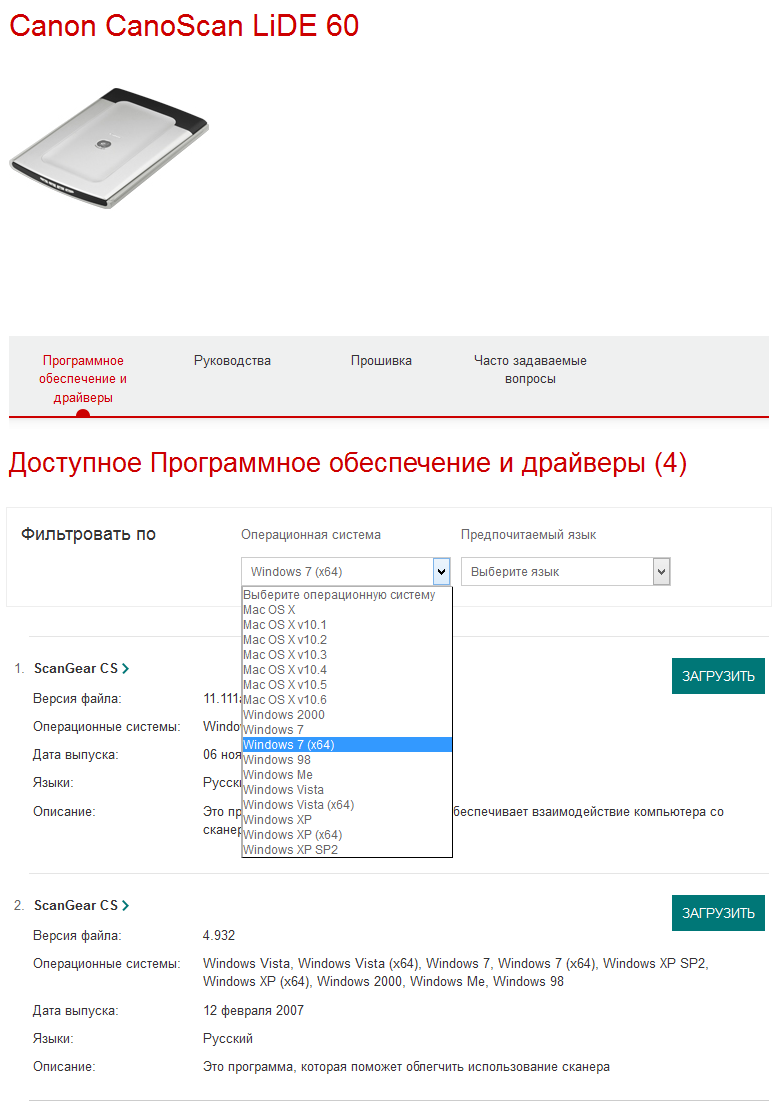Pick 'Windows 98' from the list
777x1107 pixels.
[x=347, y=760]
